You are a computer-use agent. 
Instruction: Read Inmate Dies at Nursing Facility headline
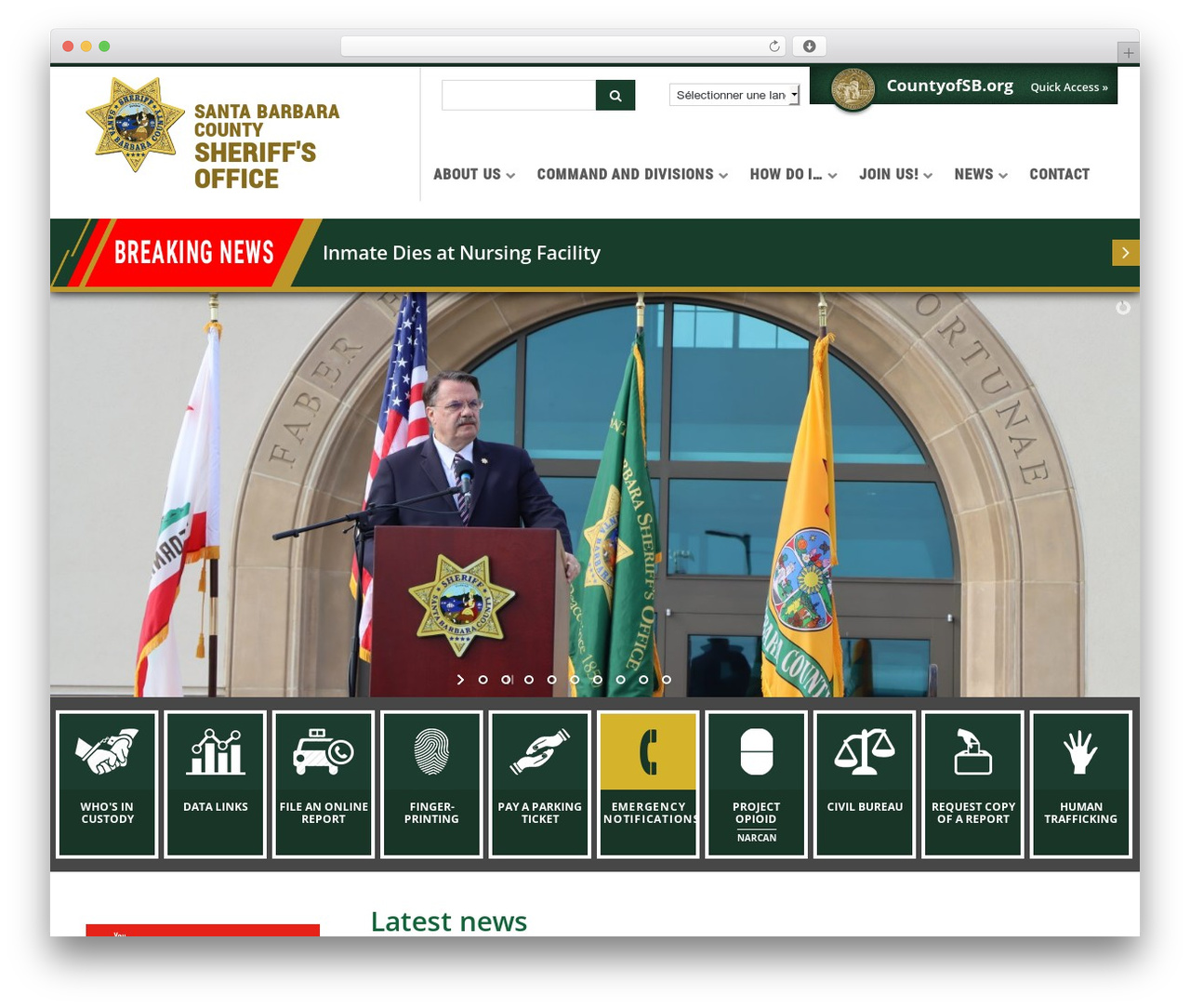461,253
